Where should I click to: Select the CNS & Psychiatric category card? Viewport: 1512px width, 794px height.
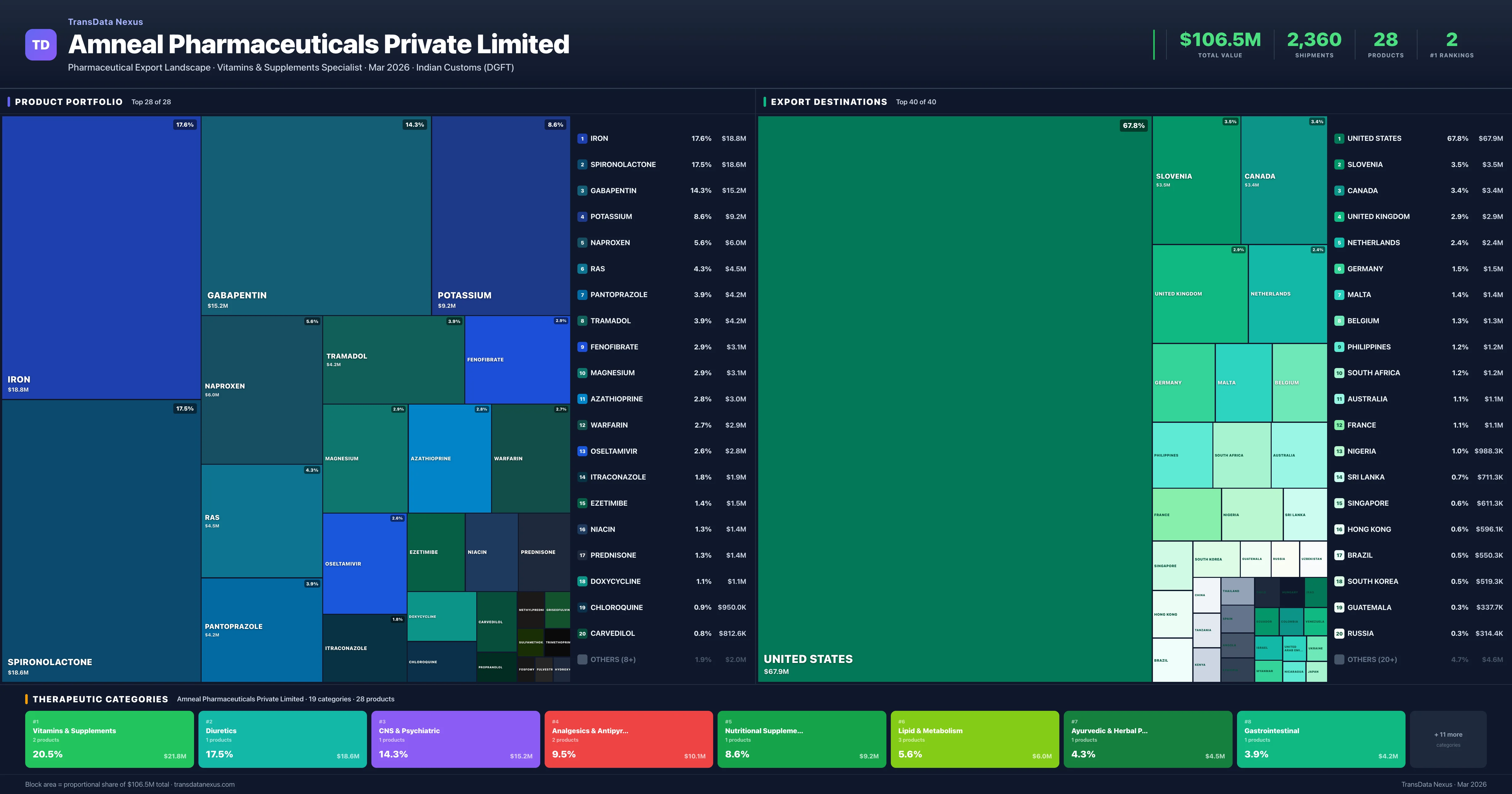click(x=455, y=739)
